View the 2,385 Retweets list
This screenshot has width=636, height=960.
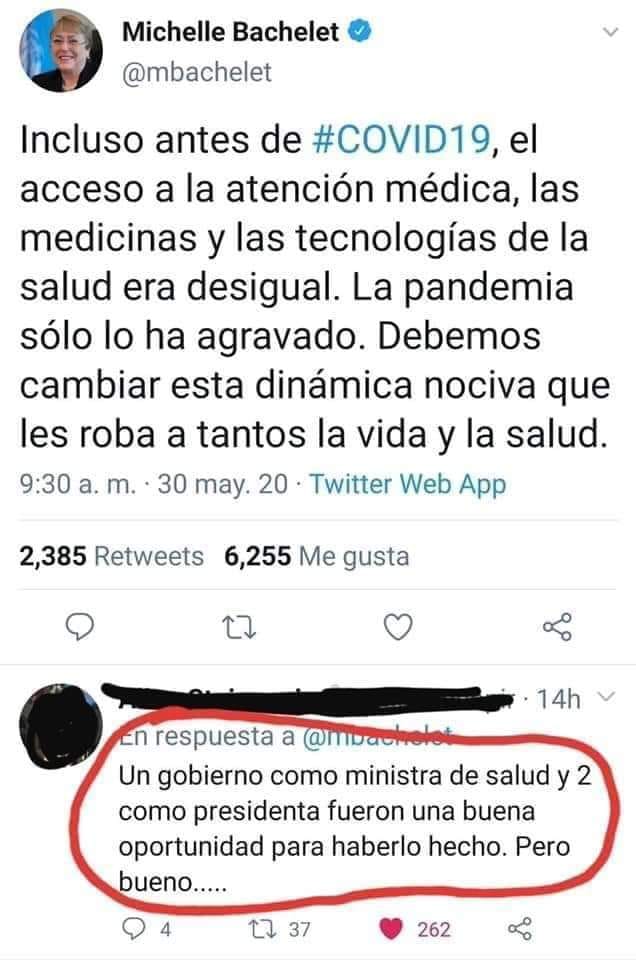click(111, 557)
